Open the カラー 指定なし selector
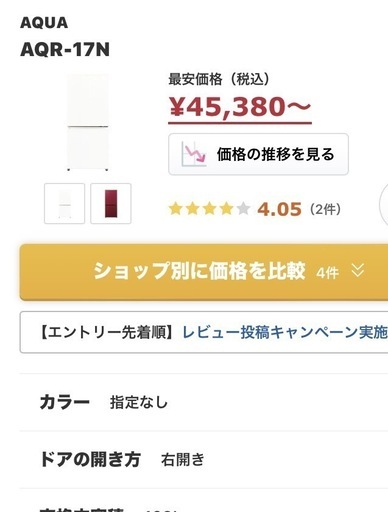 click(x=204, y=402)
